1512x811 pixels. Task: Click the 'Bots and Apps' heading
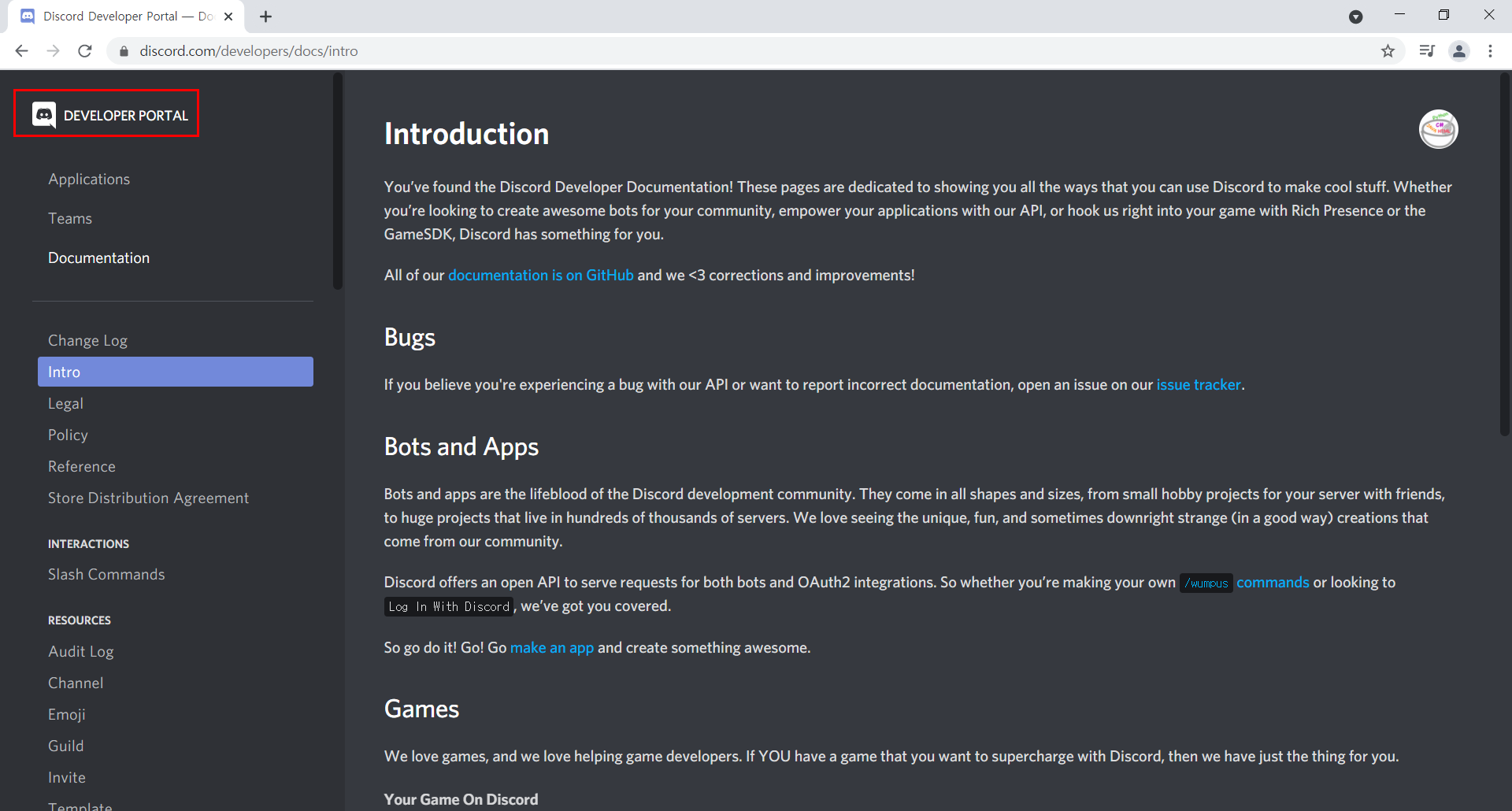coord(461,447)
